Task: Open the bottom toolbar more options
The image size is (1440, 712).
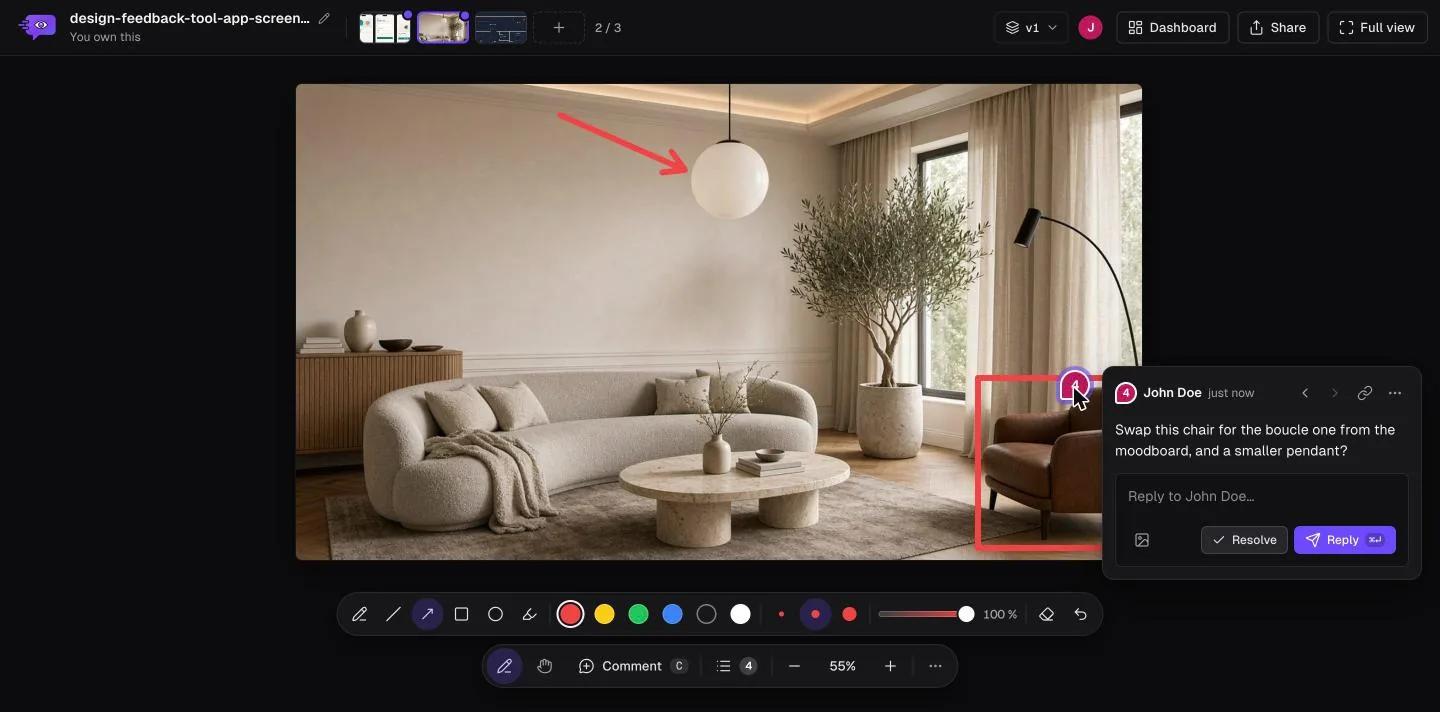Action: click(935, 666)
